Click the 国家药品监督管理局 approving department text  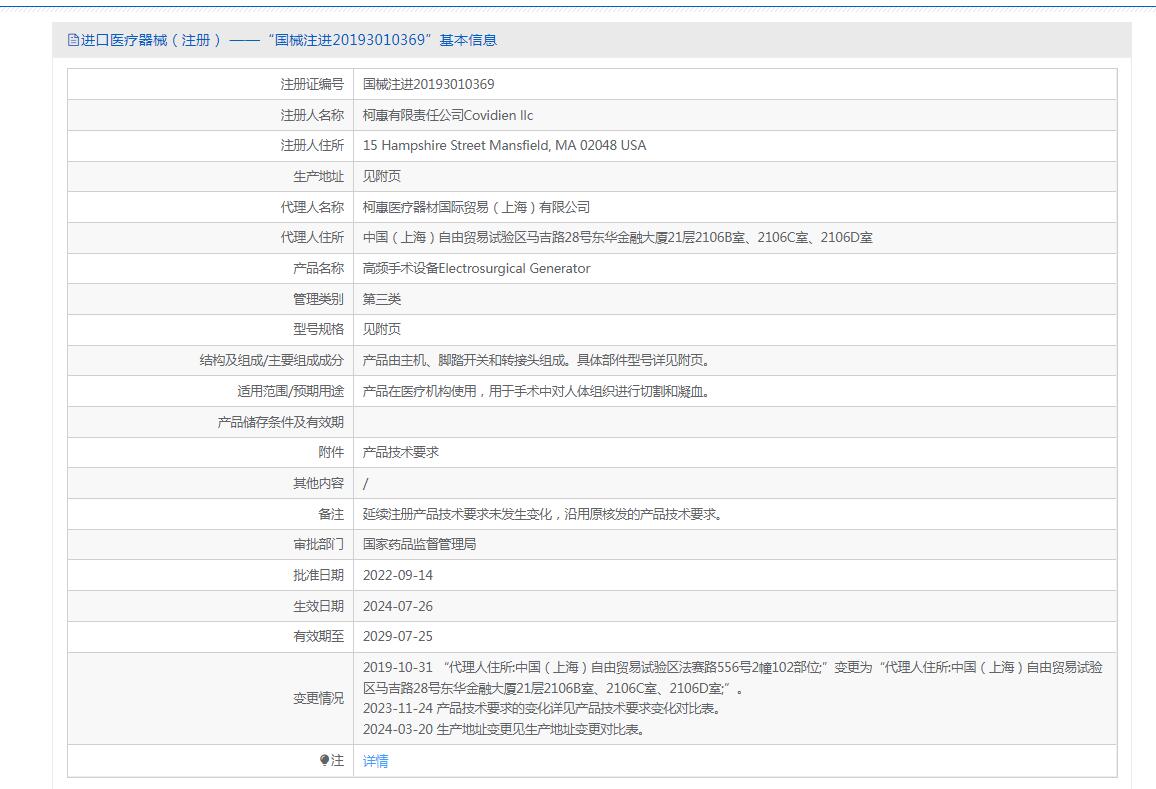coord(420,544)
